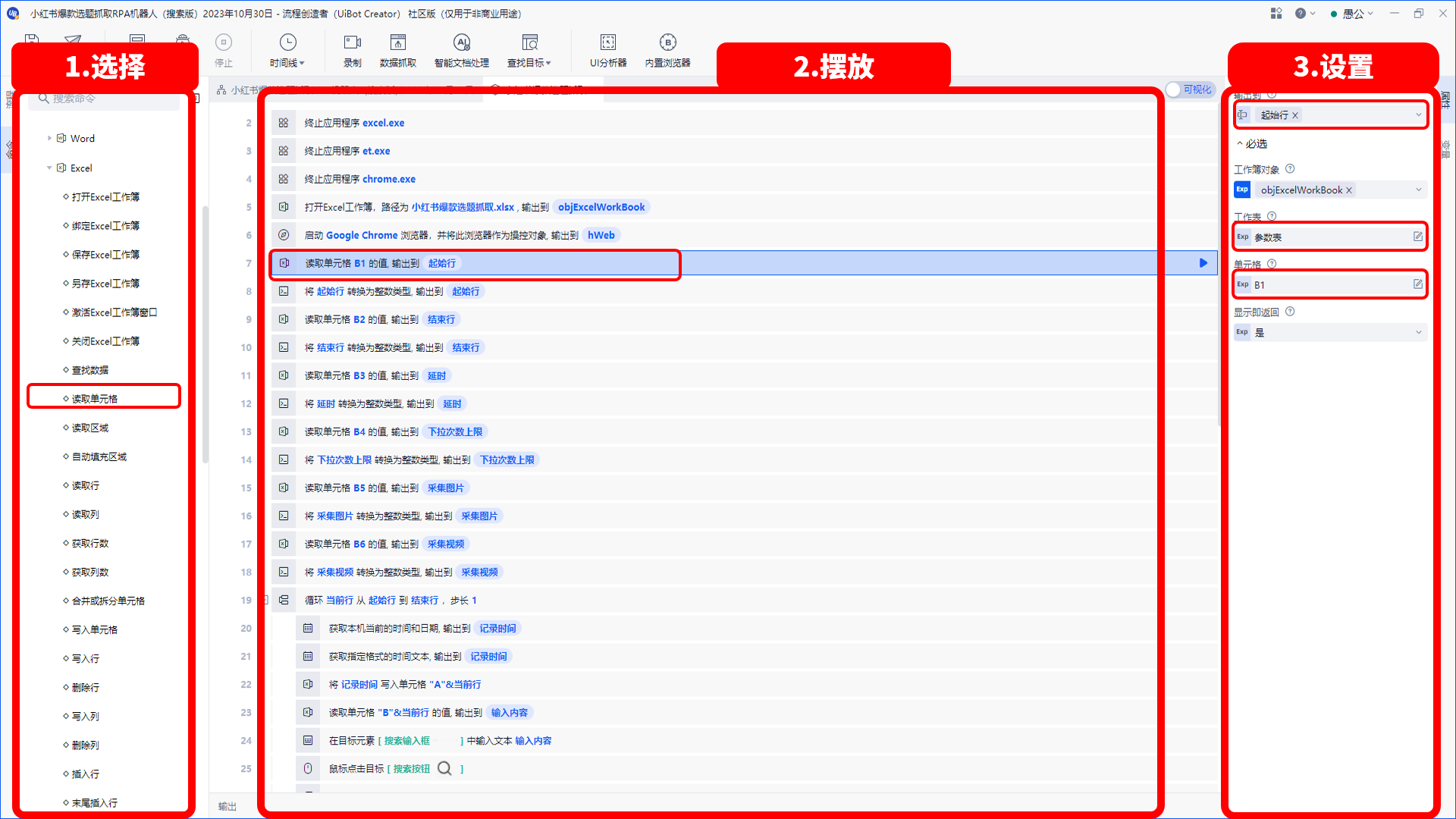The height and width of the screenshot is (819, 1456).
Task: Open the UI分析器 analyzer
Action: [608, 50]
